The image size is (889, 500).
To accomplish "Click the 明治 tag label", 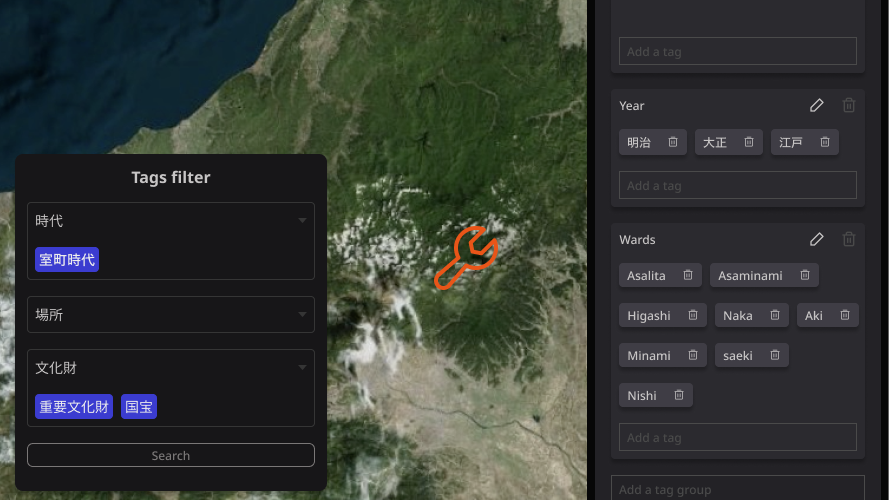I will pos(639,142).
